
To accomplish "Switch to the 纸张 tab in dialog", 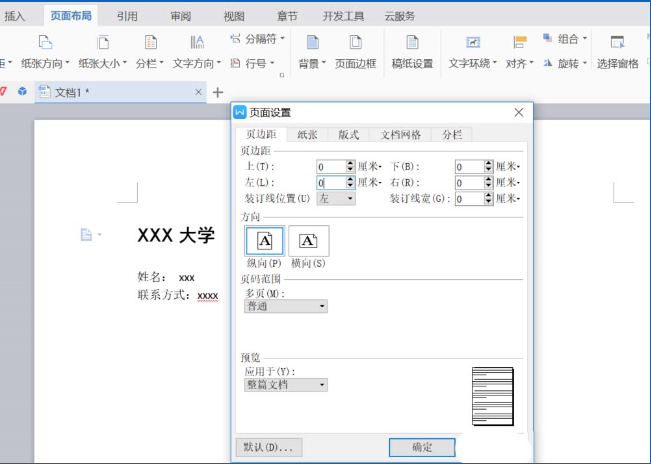I will [307, 135].
